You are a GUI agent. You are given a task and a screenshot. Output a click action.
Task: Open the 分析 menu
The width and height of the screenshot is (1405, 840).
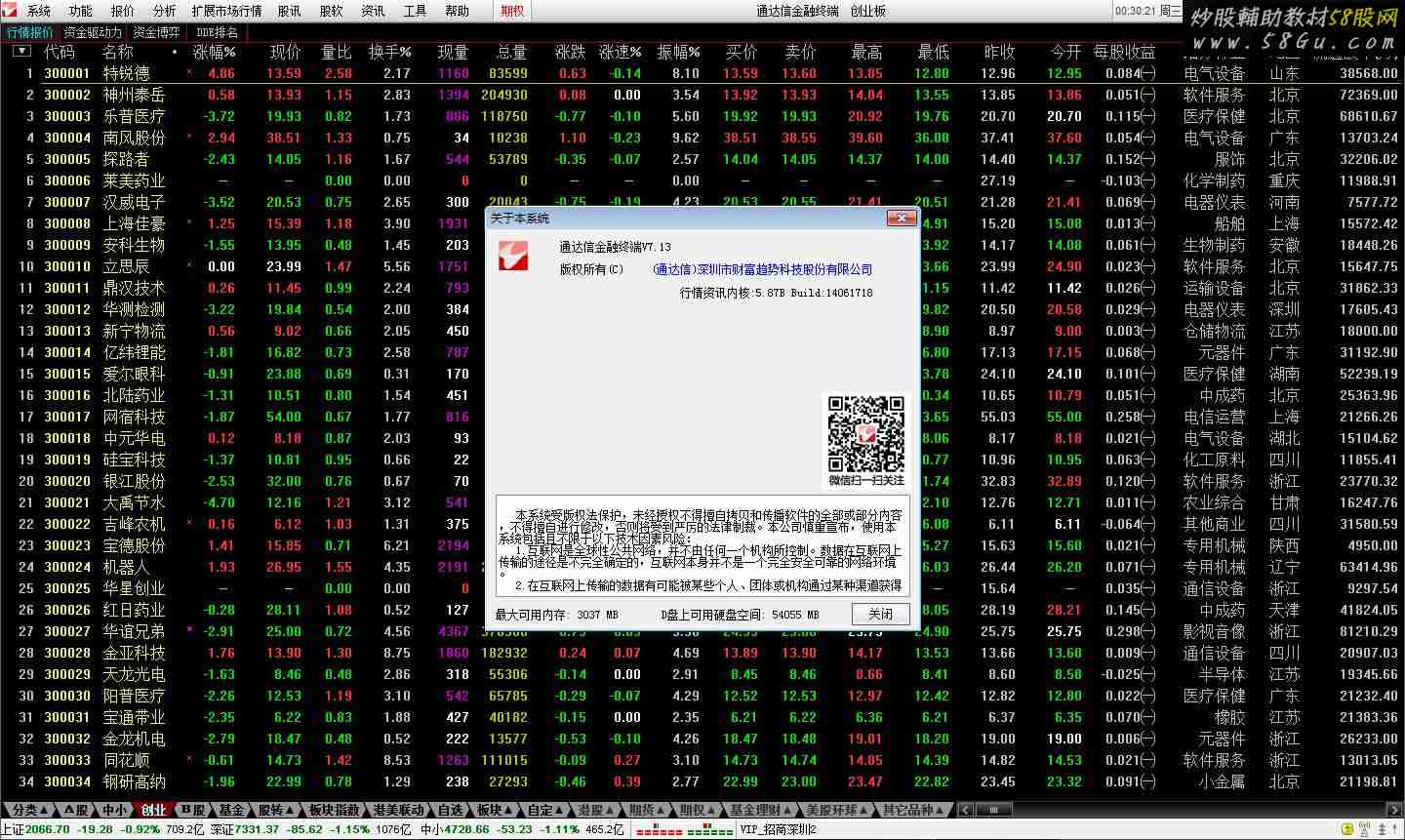coord(165,11)
